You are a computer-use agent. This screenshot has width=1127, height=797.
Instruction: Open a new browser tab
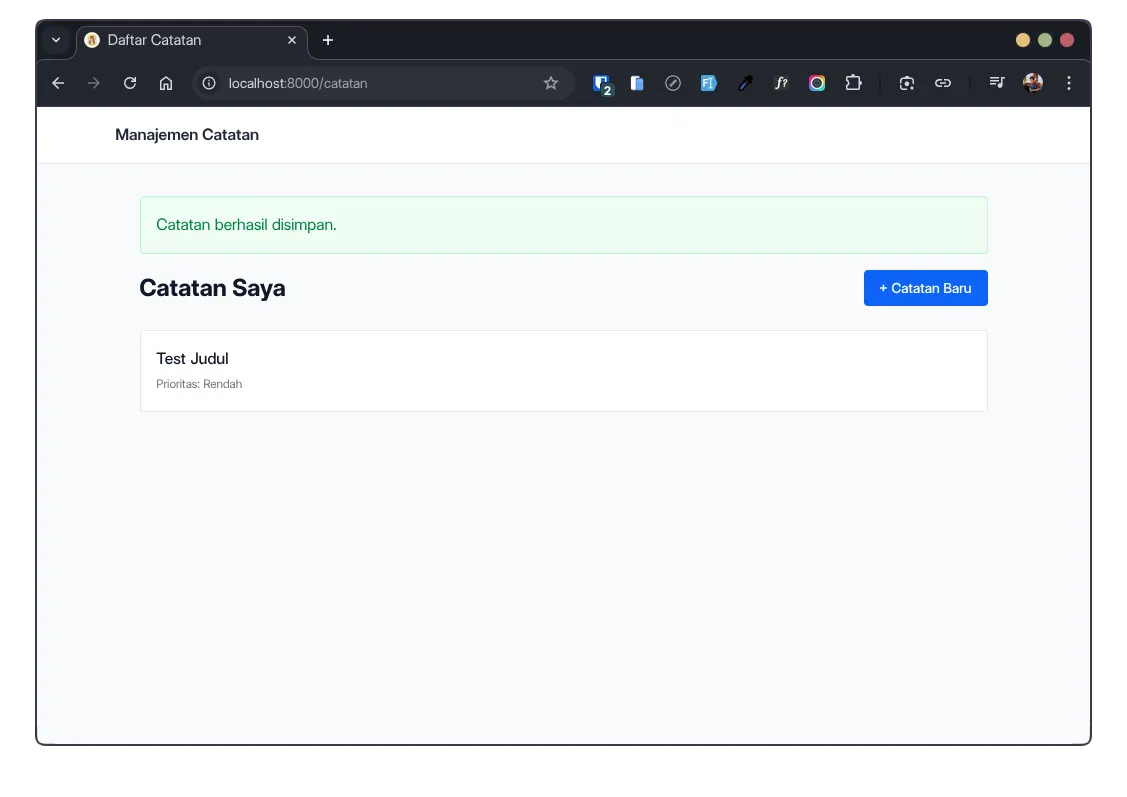pyautogui.click(x=328, y=40)
